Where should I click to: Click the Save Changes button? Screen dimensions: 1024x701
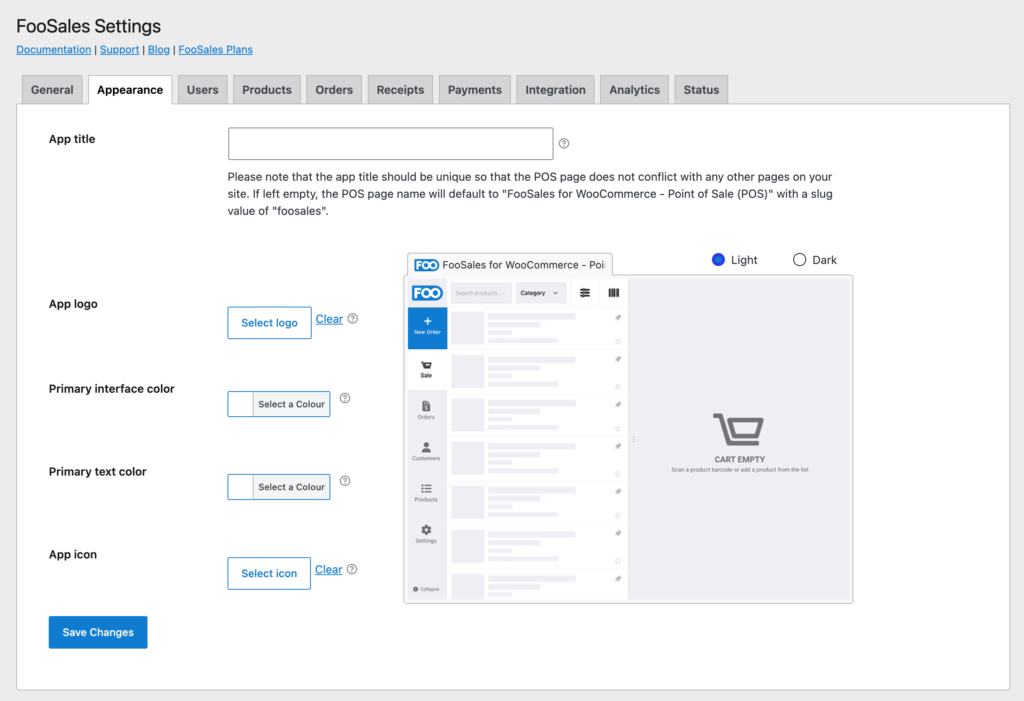[x=98, y=632]
